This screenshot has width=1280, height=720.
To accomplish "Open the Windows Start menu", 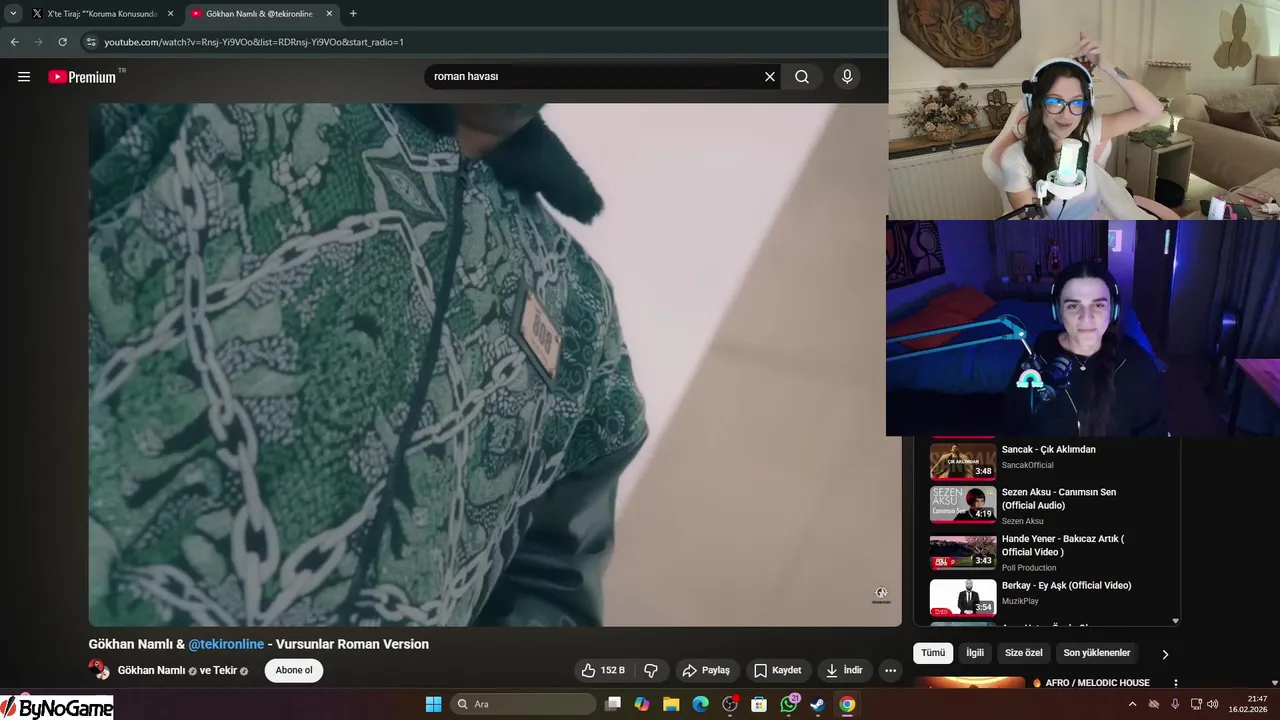I will pyautogui.click(x=433, y=704).
